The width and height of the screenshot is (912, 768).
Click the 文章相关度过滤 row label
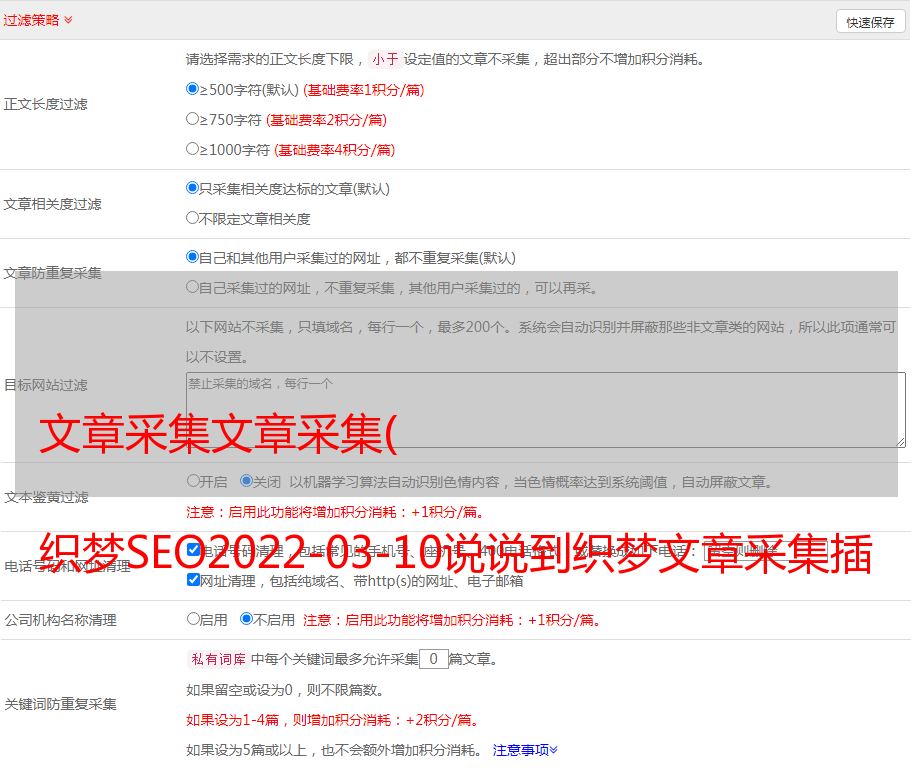(52, 204)
